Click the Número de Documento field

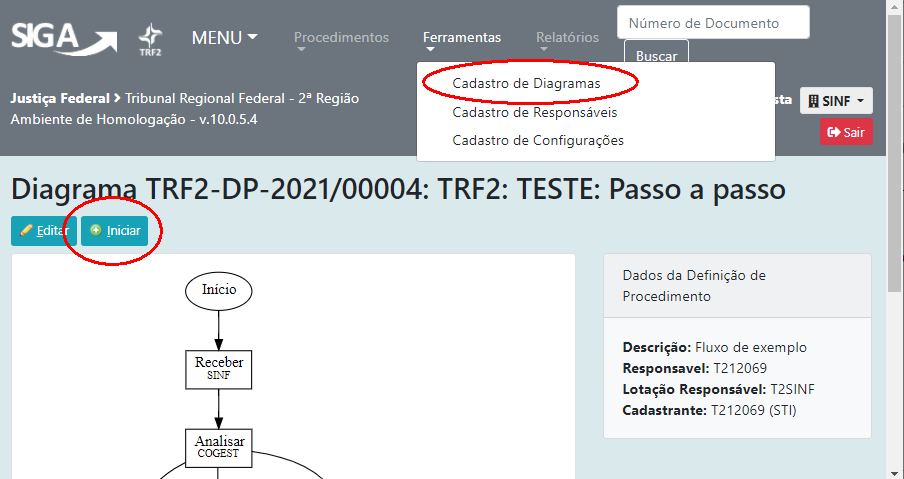(x=712, y=23)
